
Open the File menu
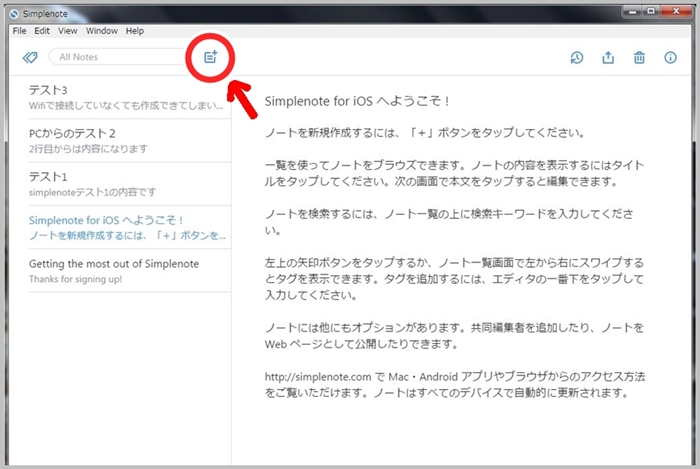(x=19, y=31)
